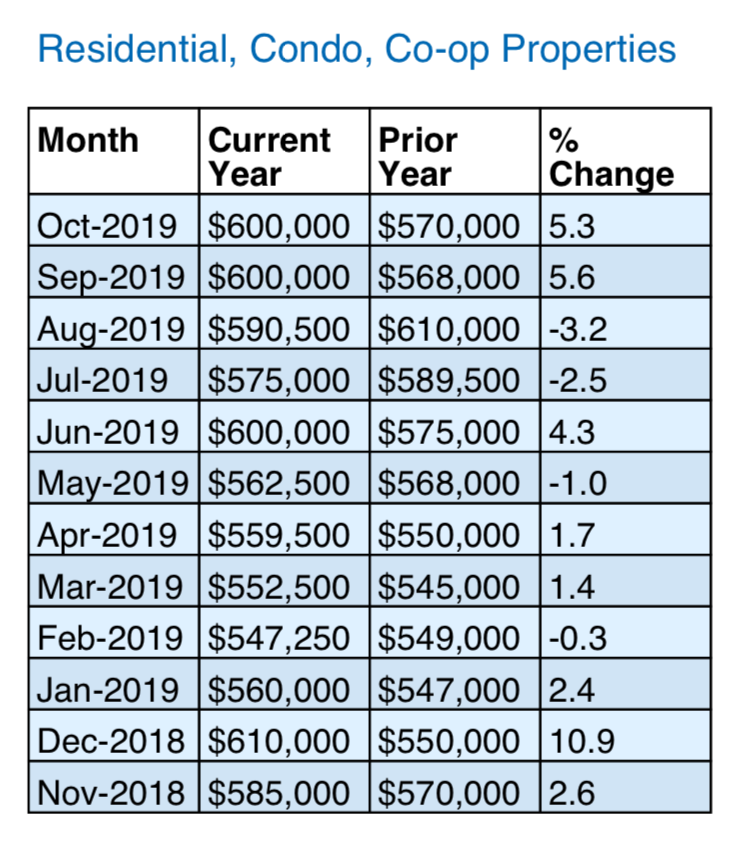Viewport: 738px width, 845px height.
Task: Click the Feb-2019 current year value $547,250
Action: [280, 639]
